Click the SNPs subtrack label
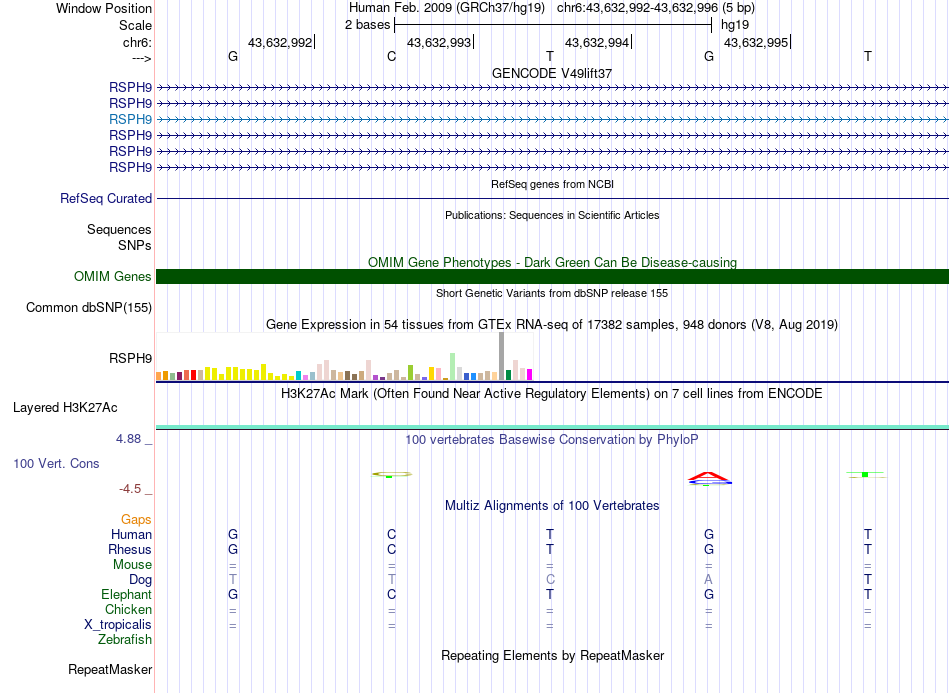The height and width of the screenshot is (693, 950). (135, 245)
